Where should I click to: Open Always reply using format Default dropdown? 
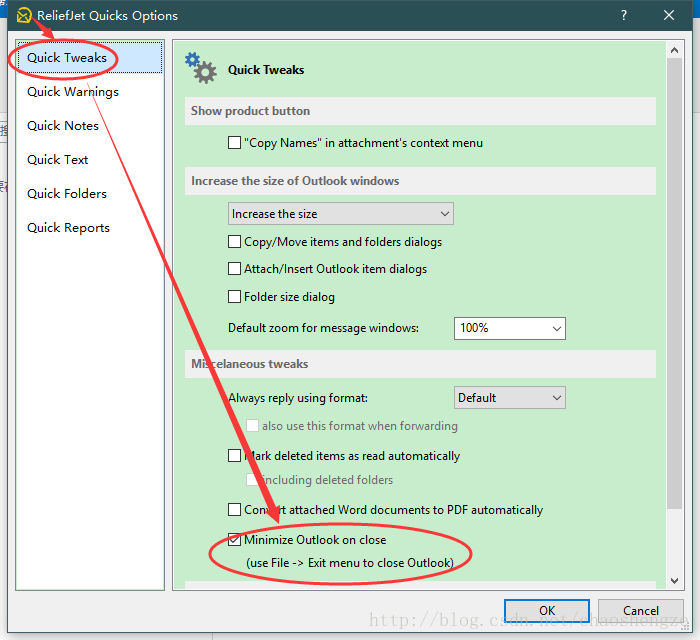[x=510, y=397]
